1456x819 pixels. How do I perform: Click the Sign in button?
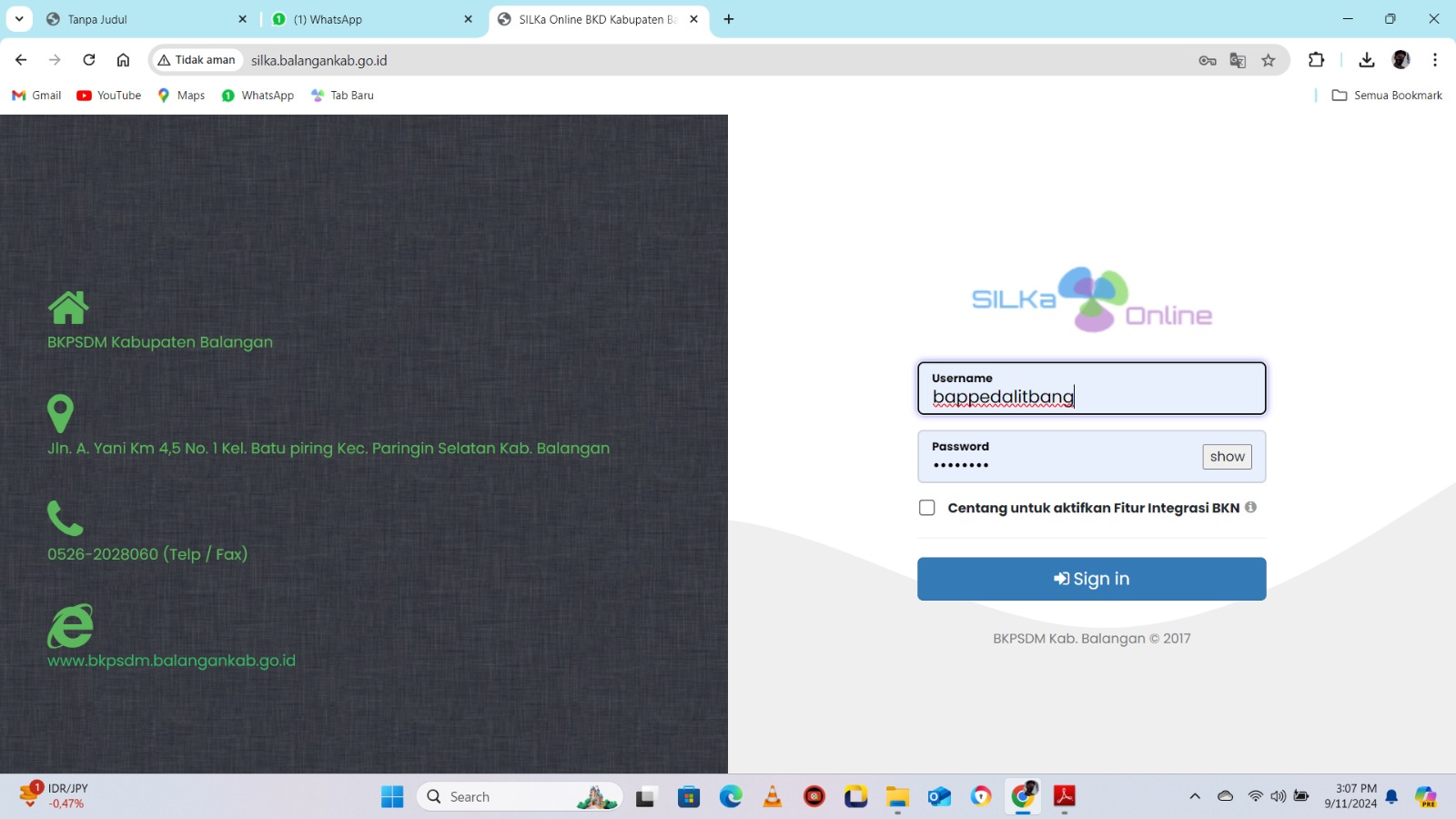(x=1092, y=579)
